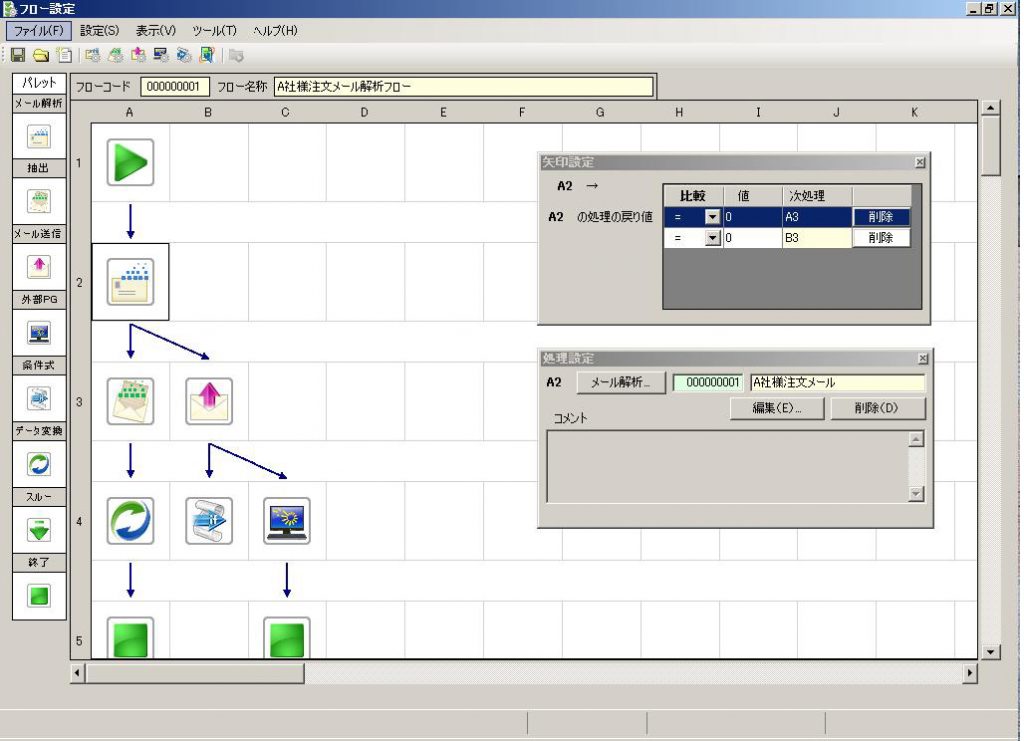Viewport: 1024px width, 741px height.
Task: Open the ヘルプ(H) menu
Action: pyautogui.click(x=275, y=31)
